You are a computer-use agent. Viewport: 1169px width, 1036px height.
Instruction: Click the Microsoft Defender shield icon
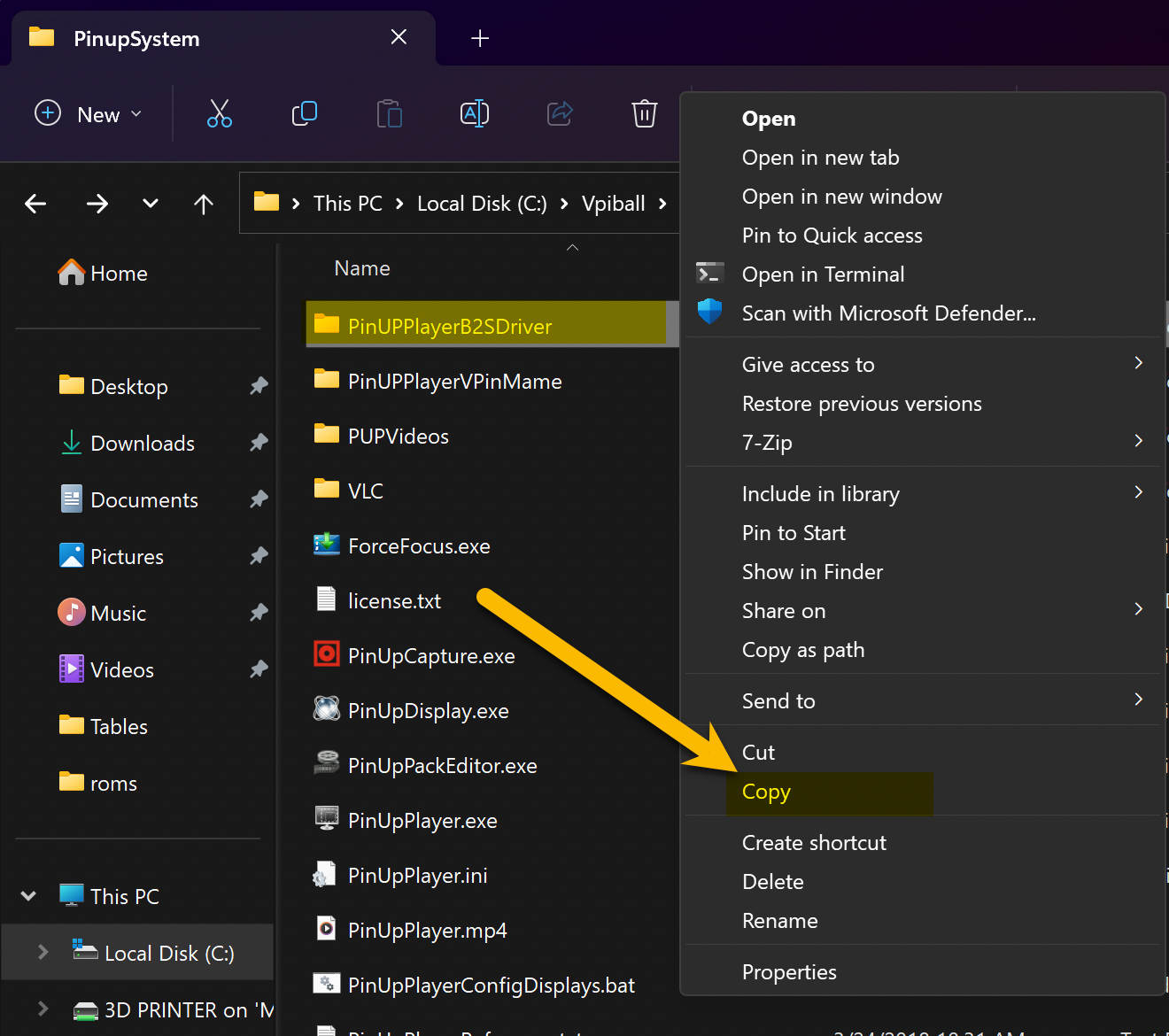click(709, 312)
